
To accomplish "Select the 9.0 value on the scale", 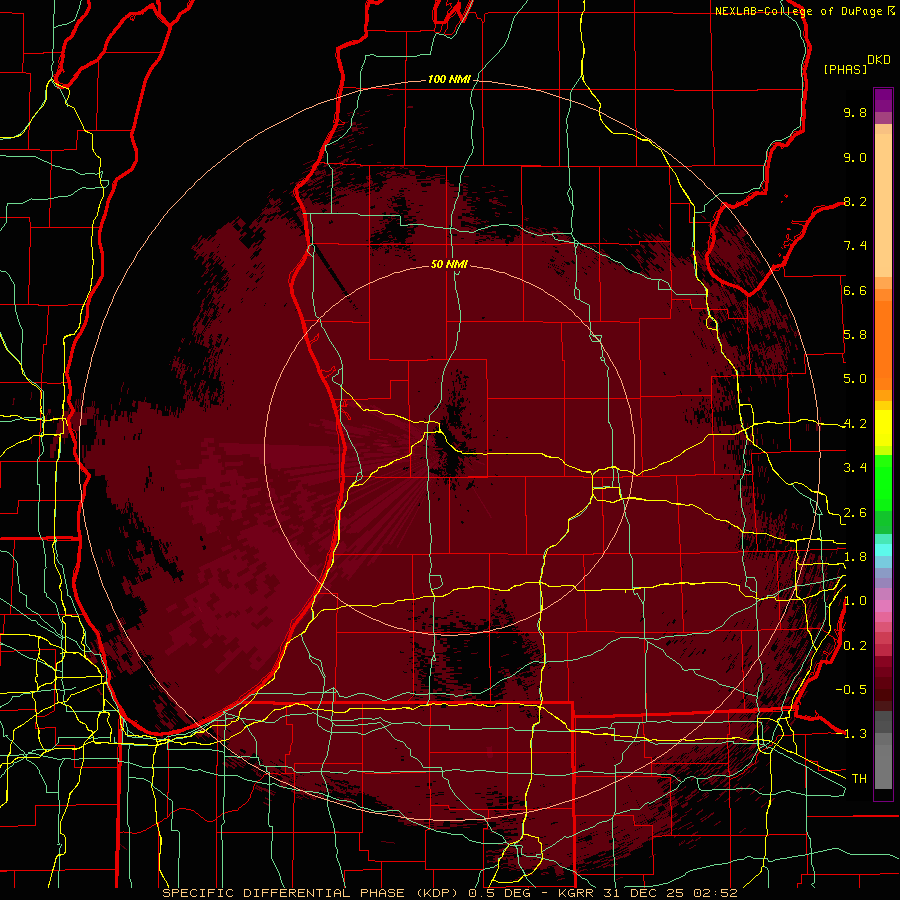I will tap(855, 157).
